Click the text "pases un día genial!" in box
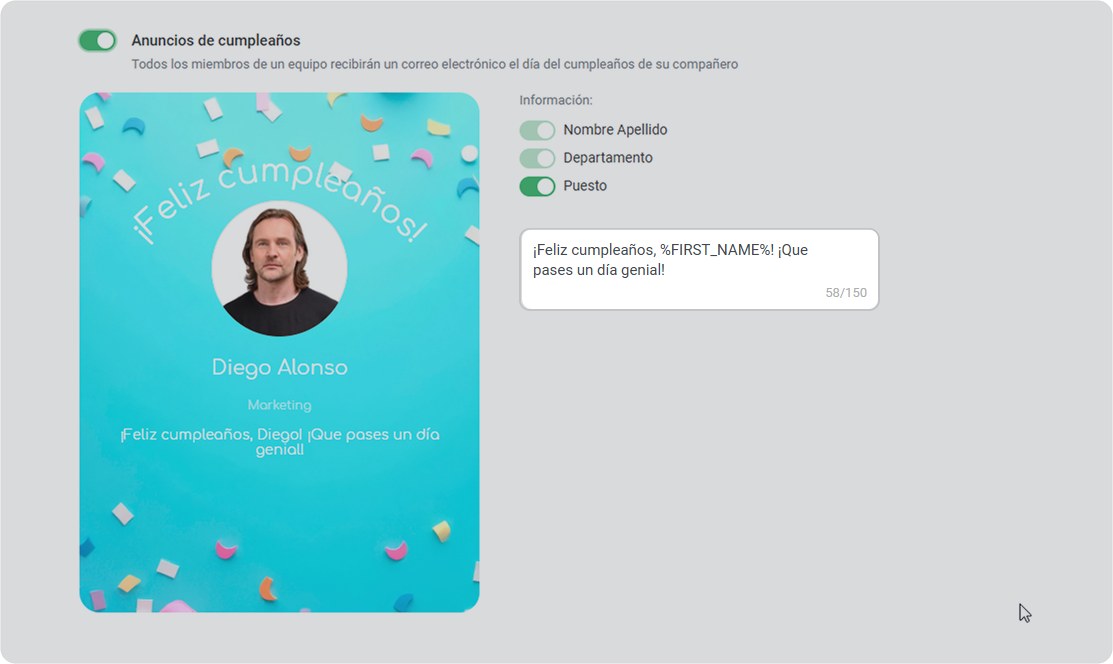The height and width of the screenshot is (664, 1113). 599,270
